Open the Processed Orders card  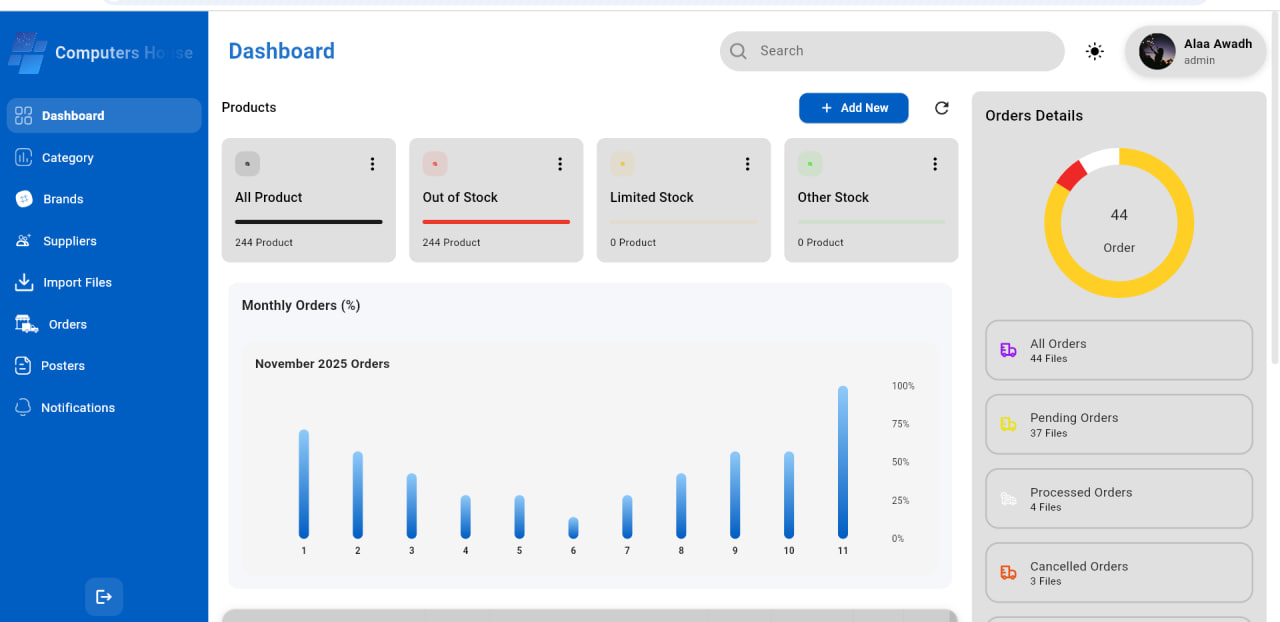click(1118, 499)
